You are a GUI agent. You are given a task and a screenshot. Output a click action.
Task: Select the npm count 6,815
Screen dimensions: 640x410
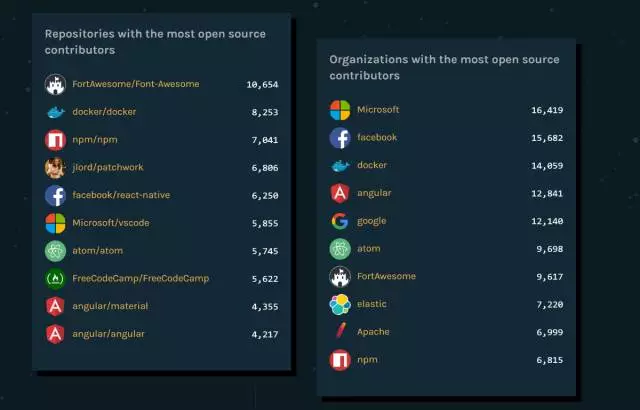click(x=550, y=360)
